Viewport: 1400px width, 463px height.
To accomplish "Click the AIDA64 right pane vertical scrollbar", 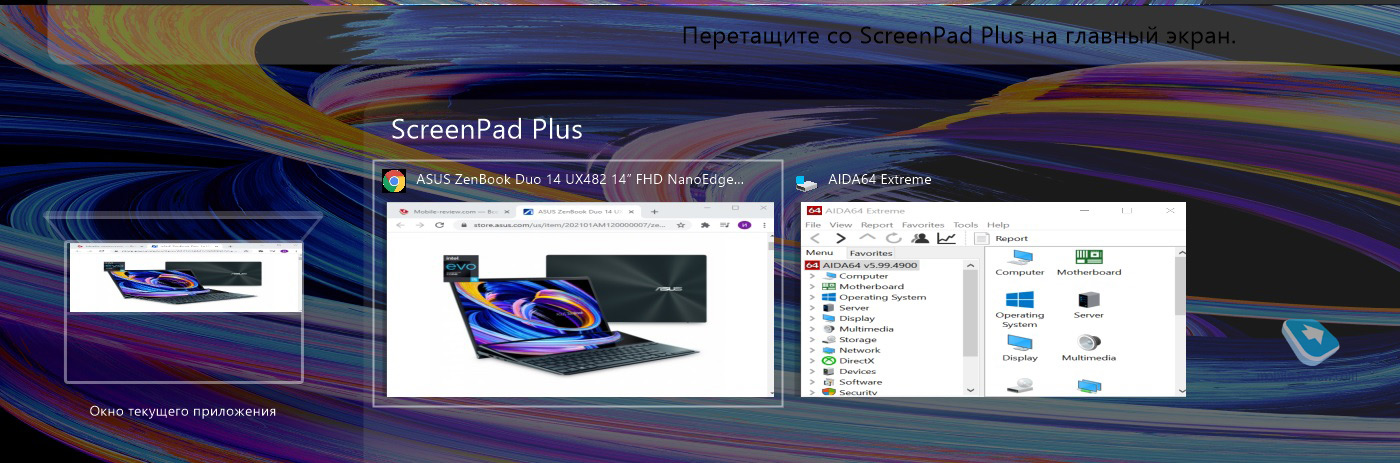I will pos(1181,321).
